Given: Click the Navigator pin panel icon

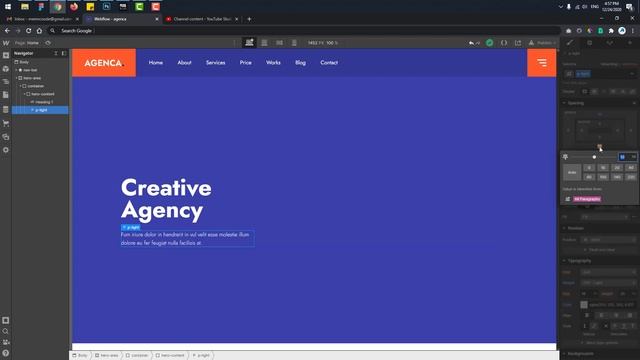Looking at the screenshot, I should (64, 53).
